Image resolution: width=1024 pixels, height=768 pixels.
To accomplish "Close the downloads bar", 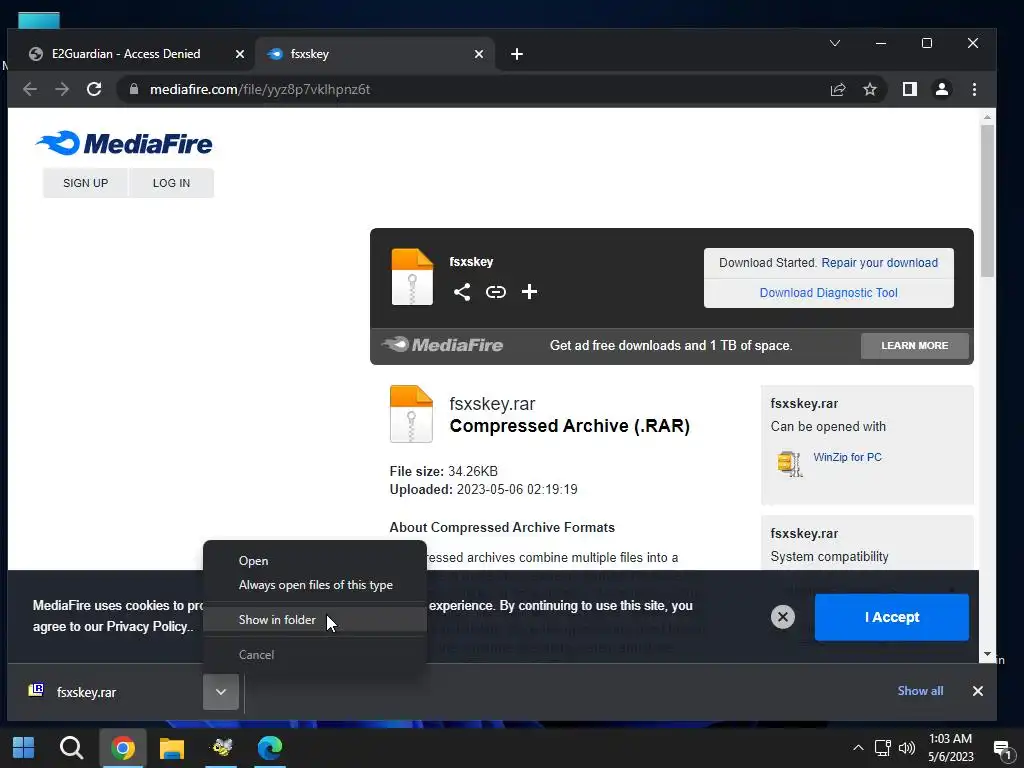I will point(978,691).
